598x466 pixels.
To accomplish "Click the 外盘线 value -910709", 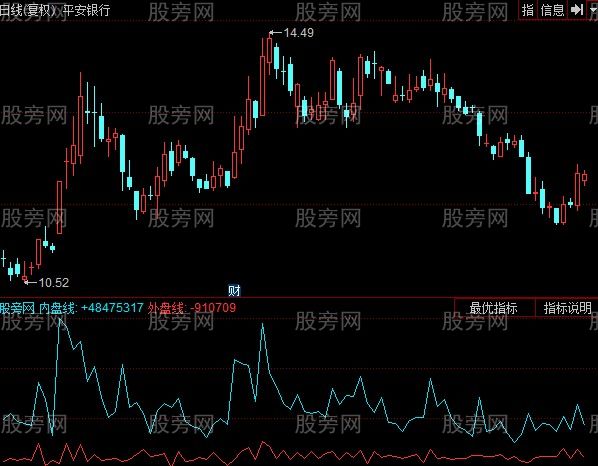I will 213,308.
